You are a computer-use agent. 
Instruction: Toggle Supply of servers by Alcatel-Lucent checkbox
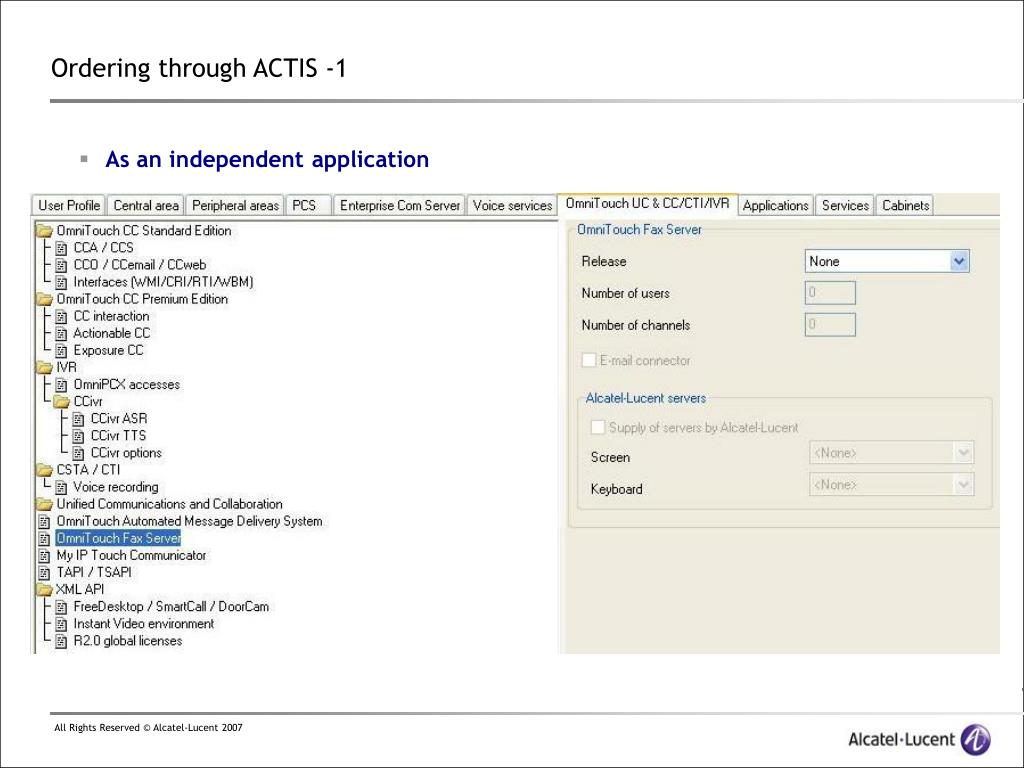598,427
